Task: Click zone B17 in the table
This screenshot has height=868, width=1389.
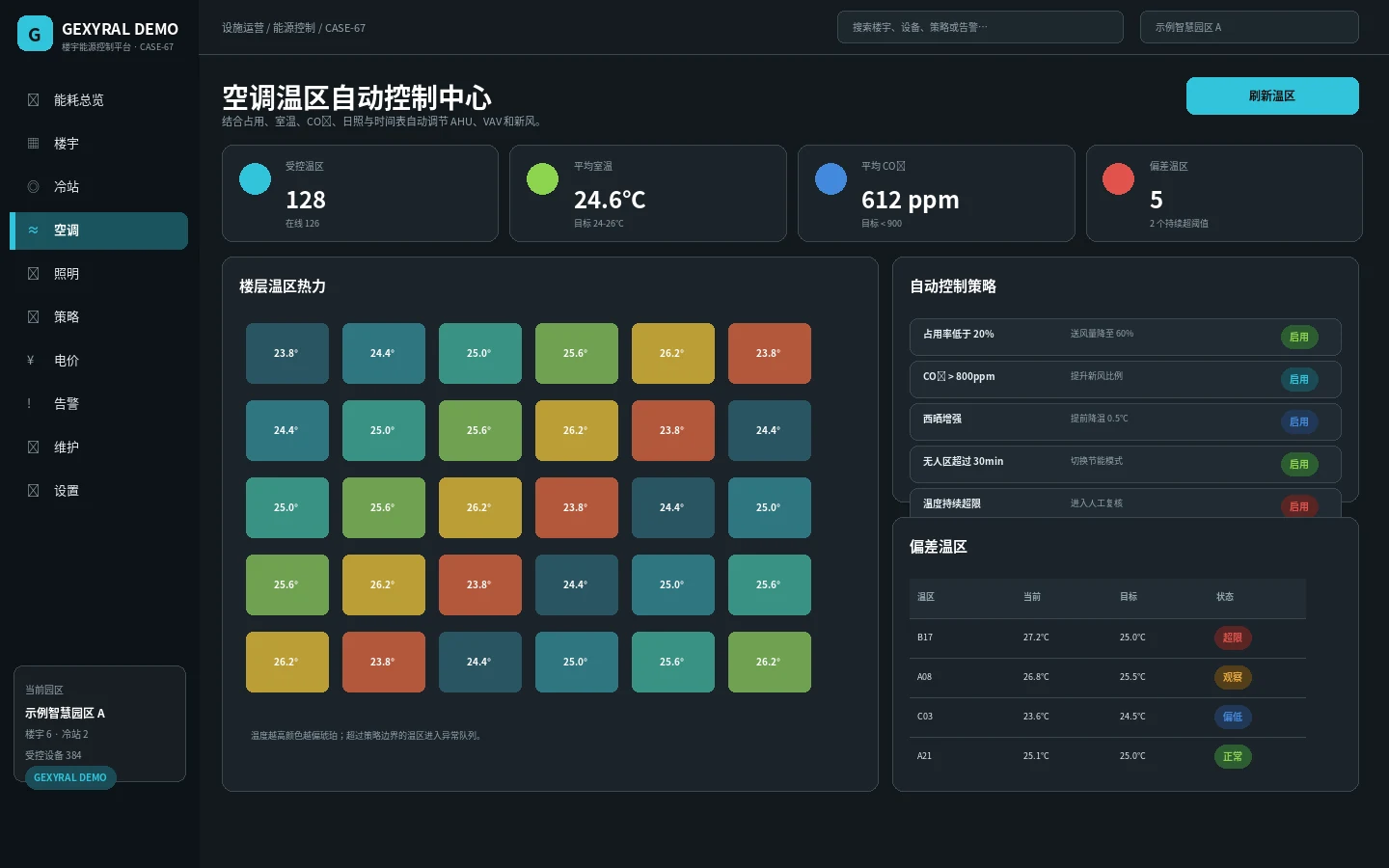Action: point(925,637)
